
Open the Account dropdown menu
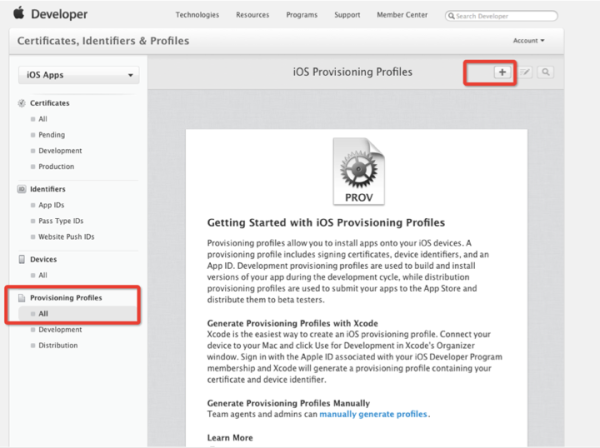(x=528, y=41)
